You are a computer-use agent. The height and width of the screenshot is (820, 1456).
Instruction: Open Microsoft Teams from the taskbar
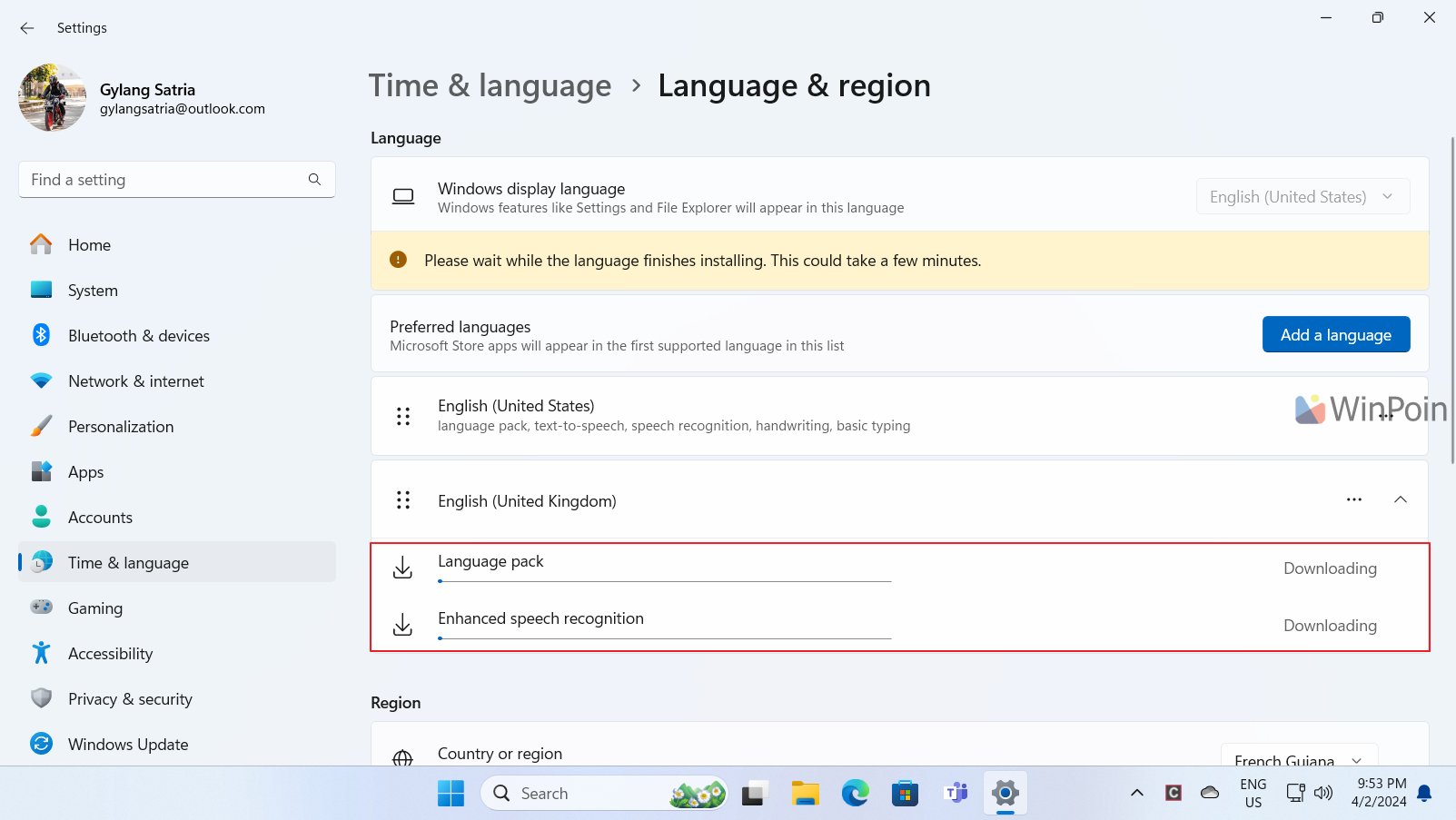pos(955,794)
